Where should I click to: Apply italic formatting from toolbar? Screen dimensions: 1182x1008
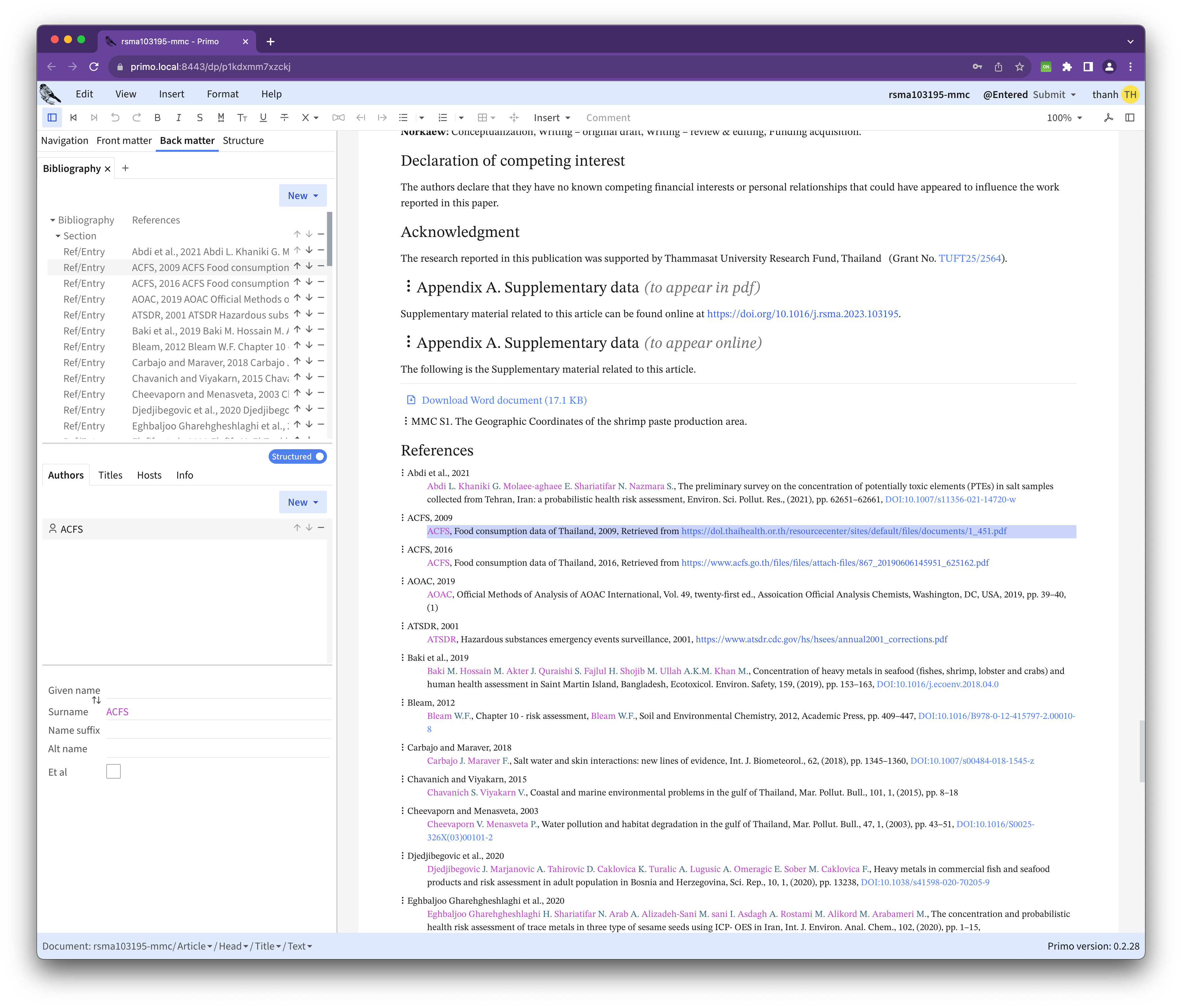(x=179, y=118)
